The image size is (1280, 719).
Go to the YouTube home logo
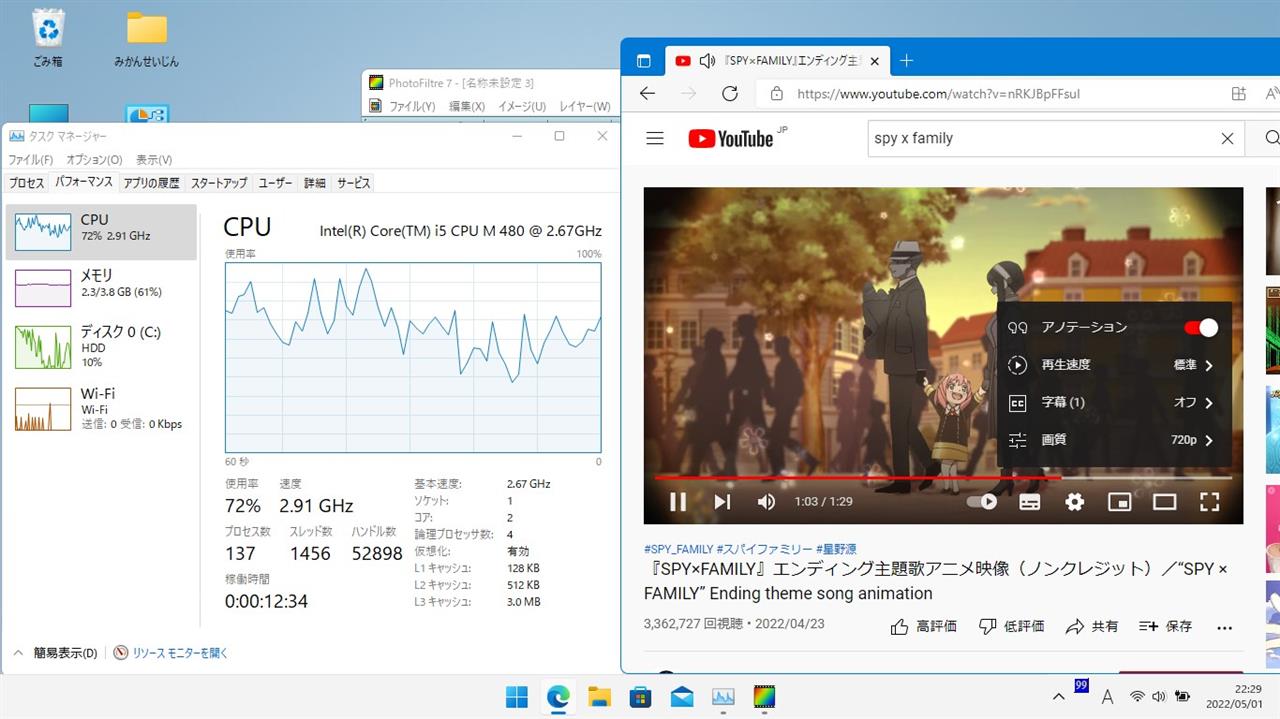(x=732, y=139)
